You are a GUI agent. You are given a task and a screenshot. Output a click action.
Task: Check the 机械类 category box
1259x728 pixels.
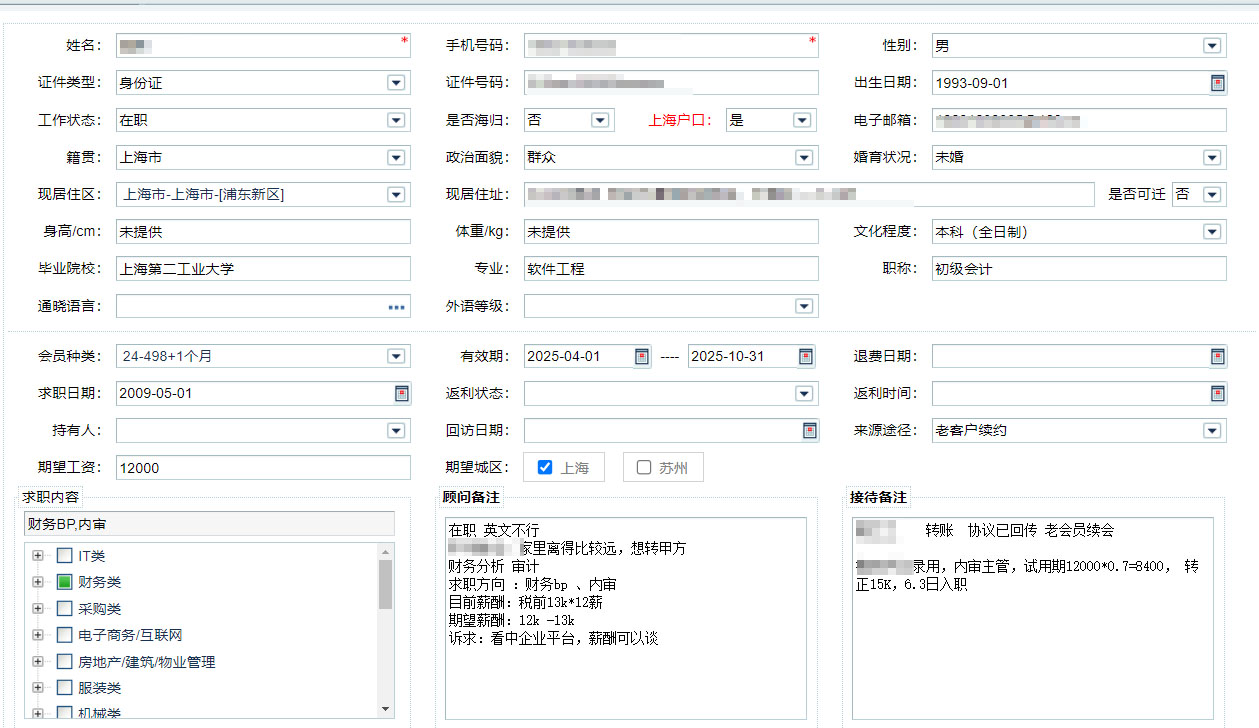(64, 713)
